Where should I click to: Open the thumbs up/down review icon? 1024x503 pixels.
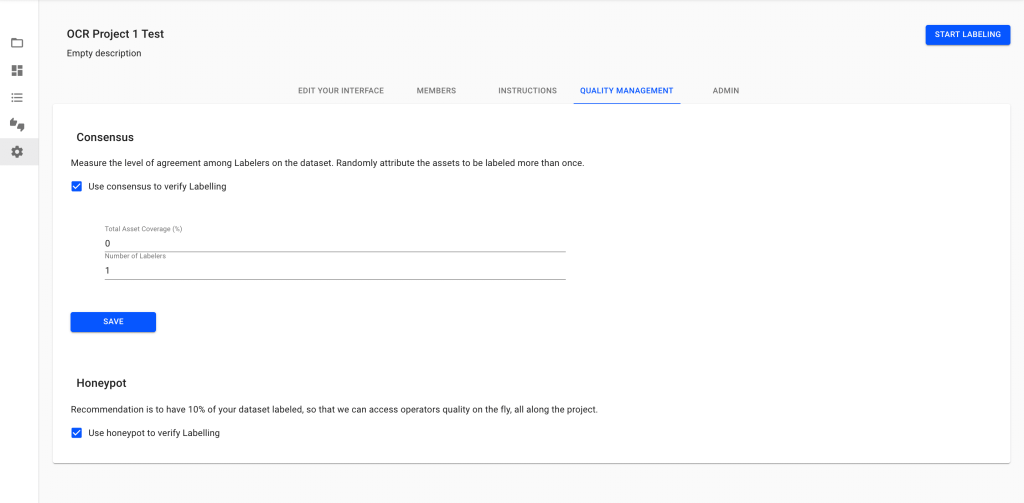pos(17,124)
